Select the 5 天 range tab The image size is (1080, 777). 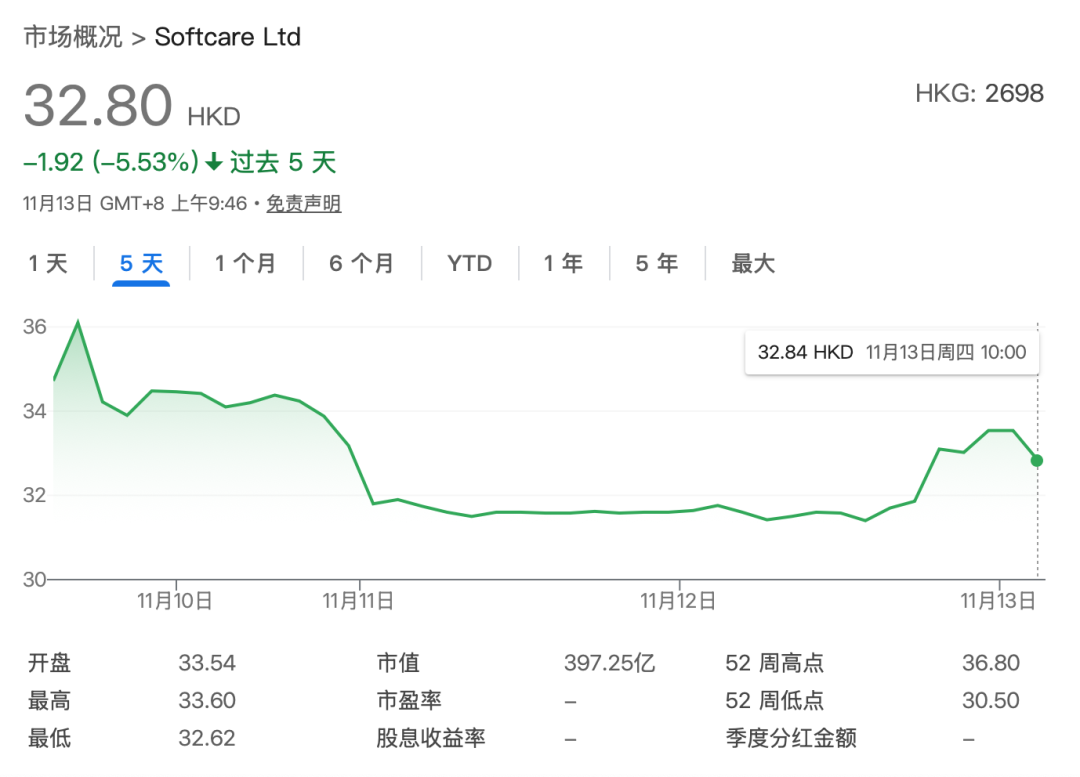coord(141,264)
